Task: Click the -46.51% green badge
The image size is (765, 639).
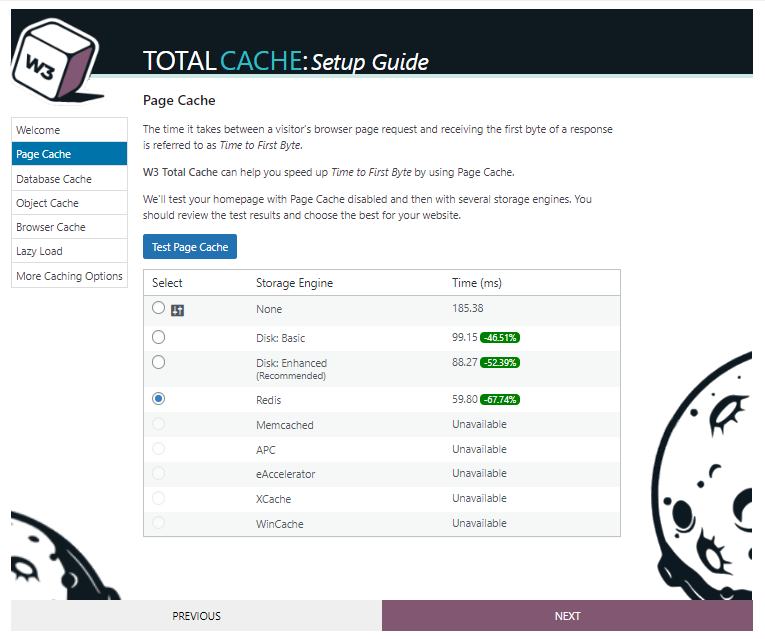Action: [500, 338]
